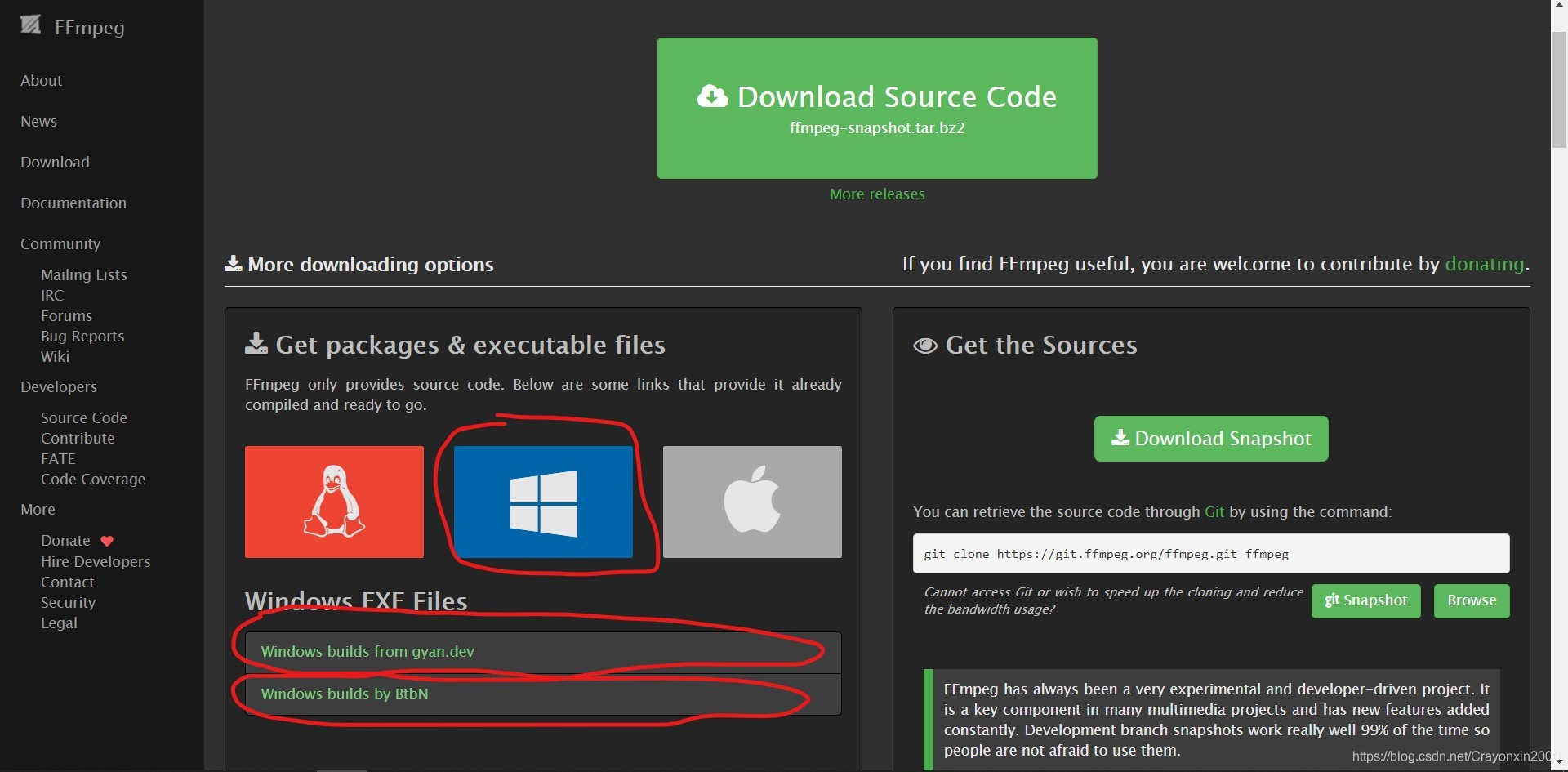This screenshot has width=1568, height=772.
Task: Open the Donate link in sidebar
Action: [x=65, y=540]
